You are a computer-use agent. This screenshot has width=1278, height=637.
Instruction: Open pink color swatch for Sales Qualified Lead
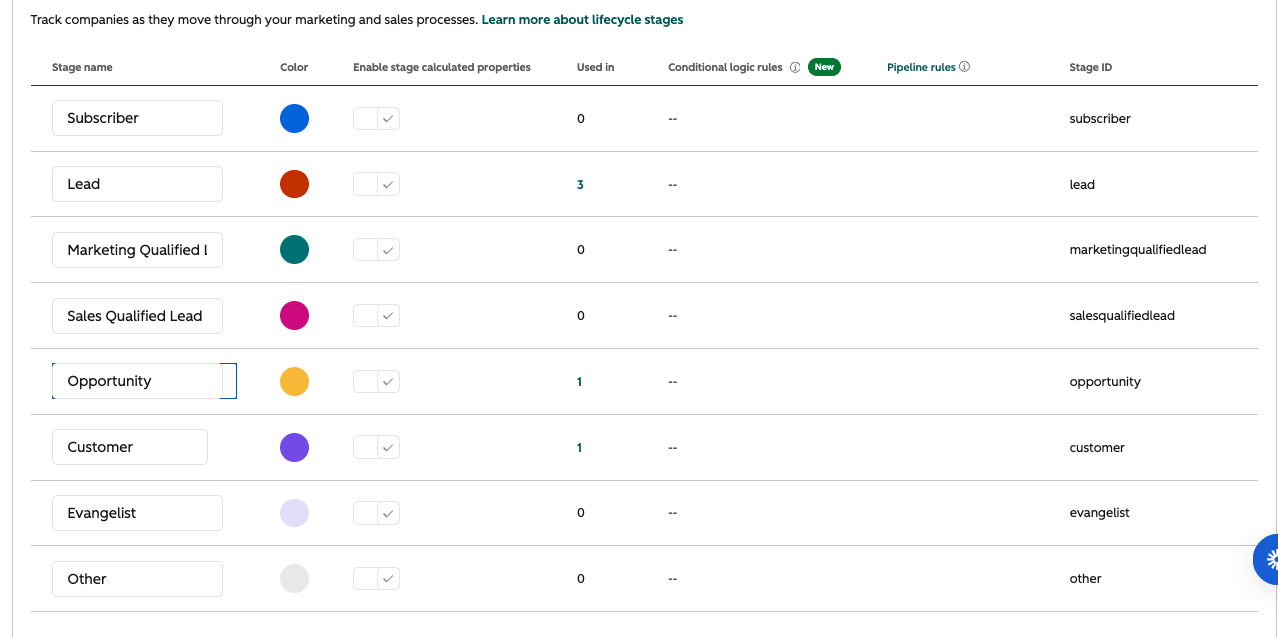(x=294, y=316)
